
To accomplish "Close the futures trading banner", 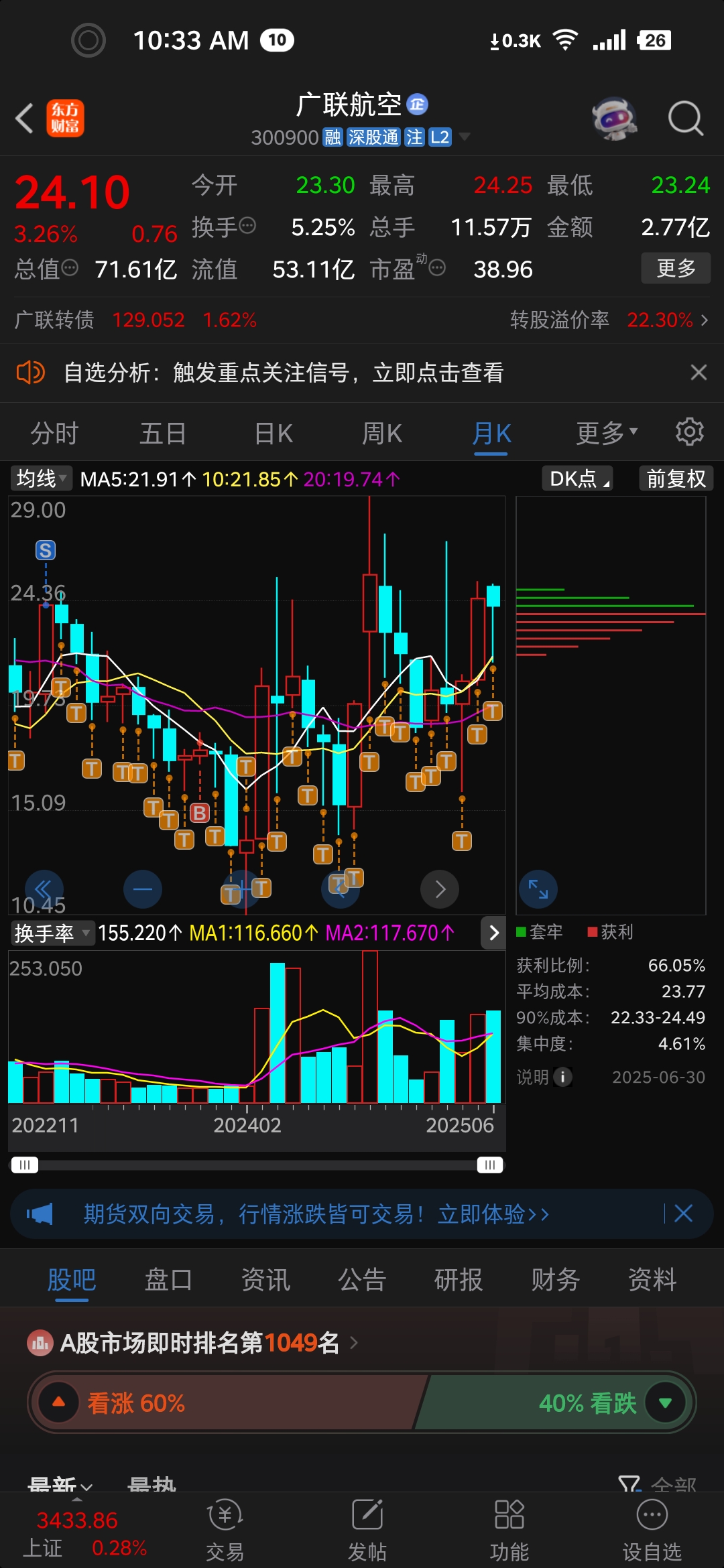I will point(684,1214).
